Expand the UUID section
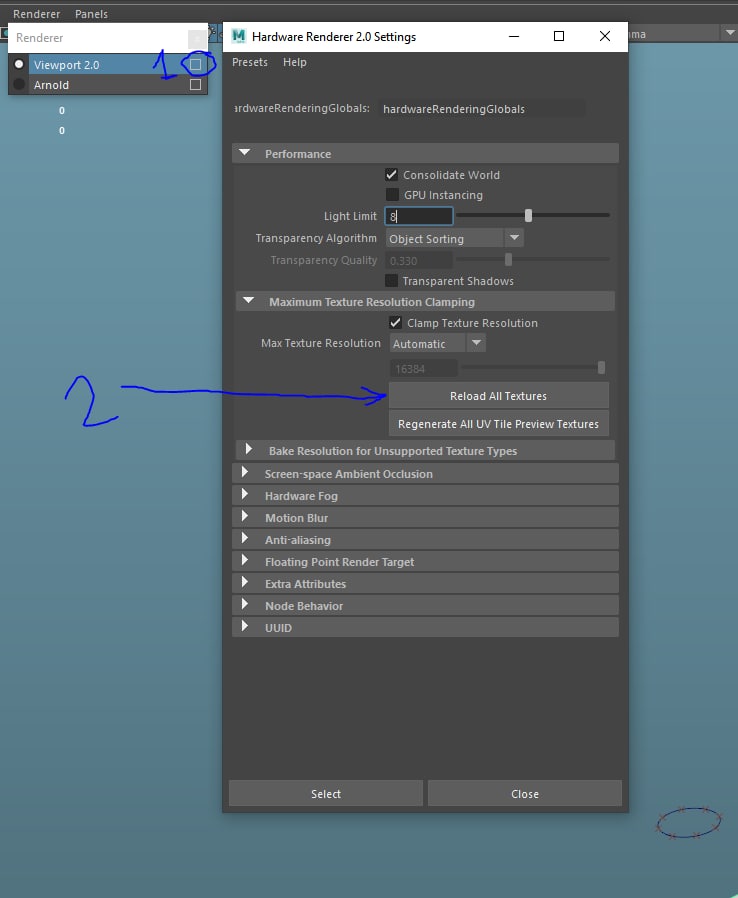Image resolution: width=738 pixels, height=898 pixels. coord(244,626)
